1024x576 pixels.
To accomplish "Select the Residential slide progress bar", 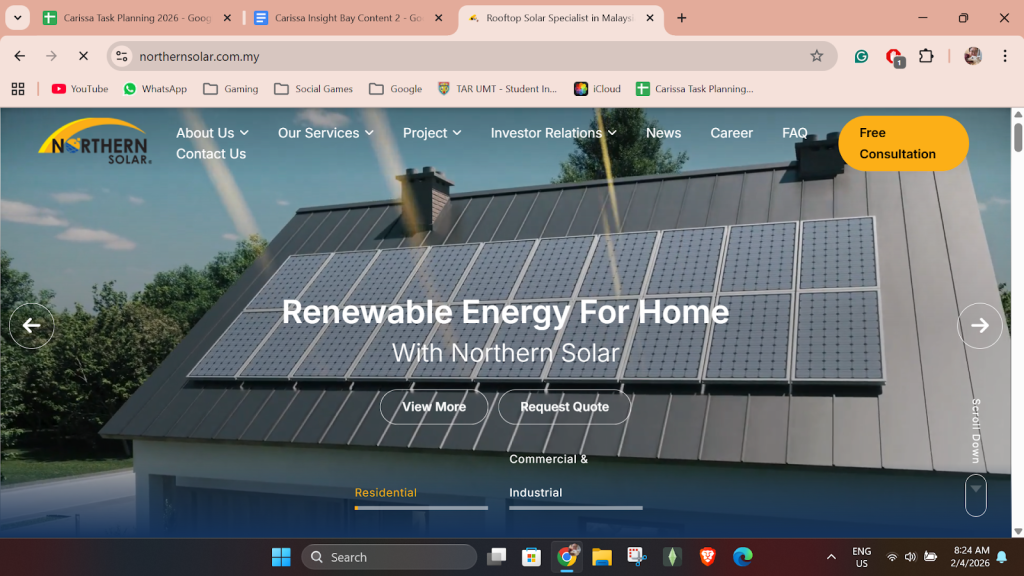I will pos(420,506).
